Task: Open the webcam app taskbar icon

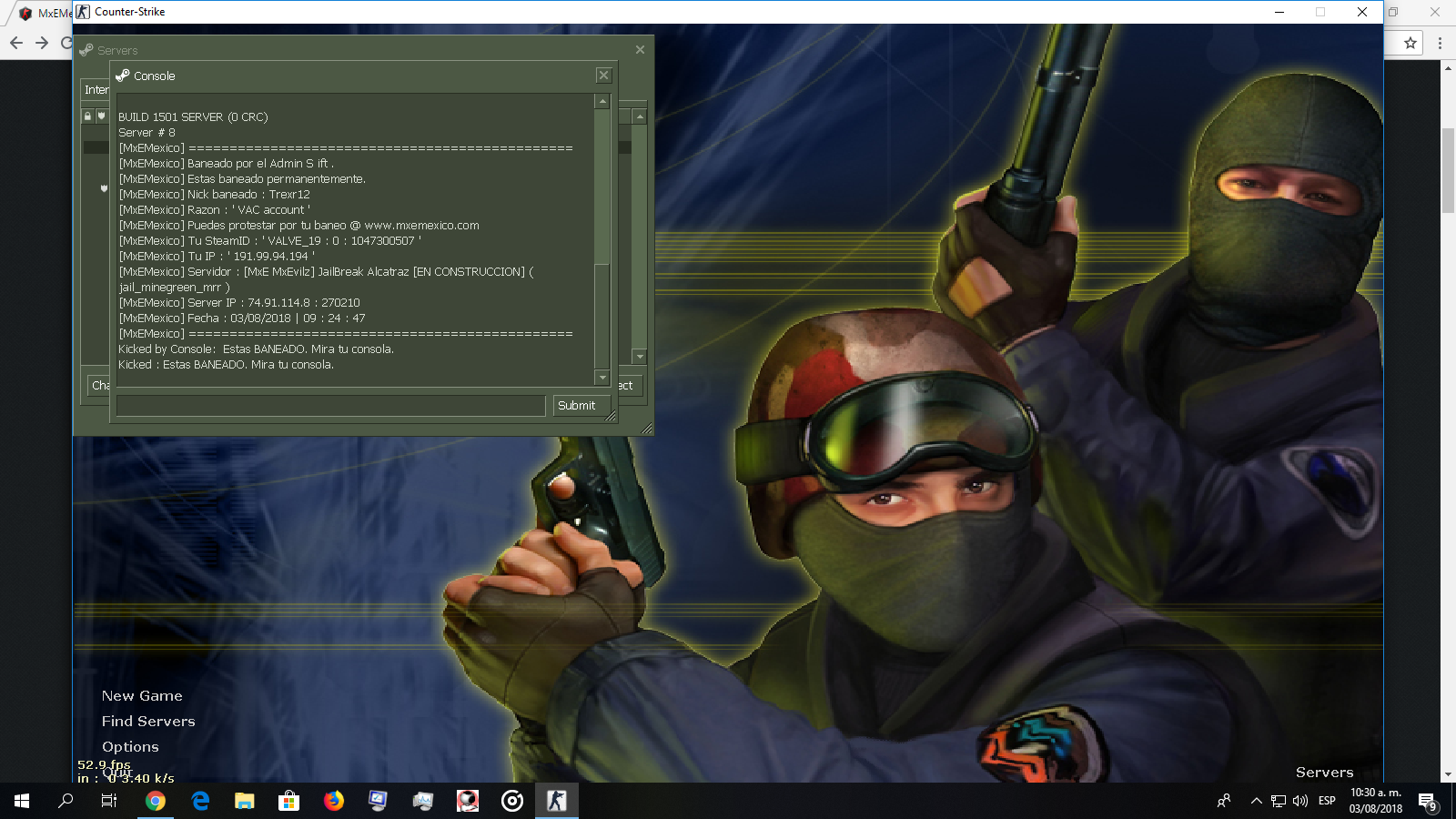Action: pos(468,801)
